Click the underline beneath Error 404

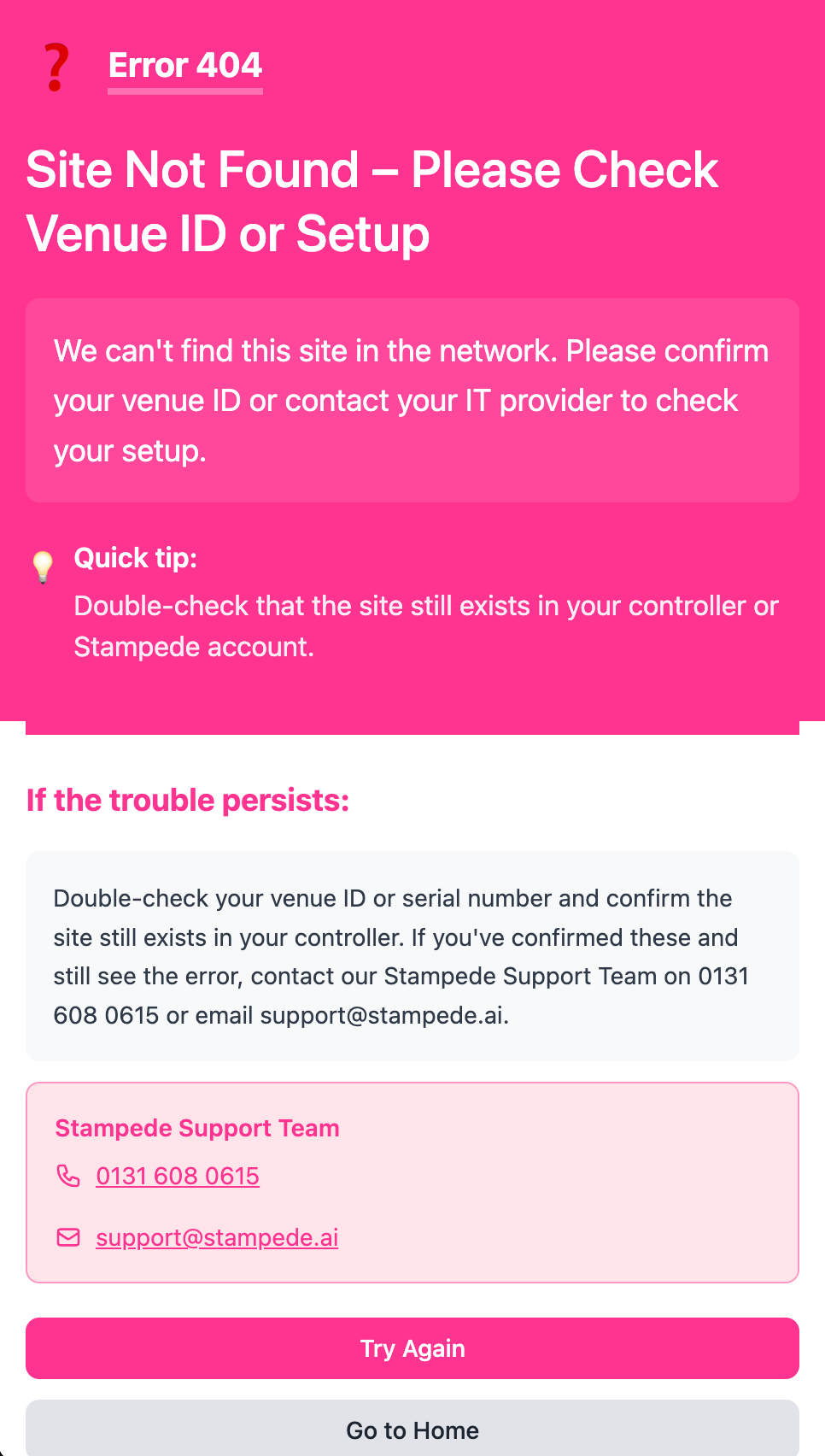click(x=185, y=91)
